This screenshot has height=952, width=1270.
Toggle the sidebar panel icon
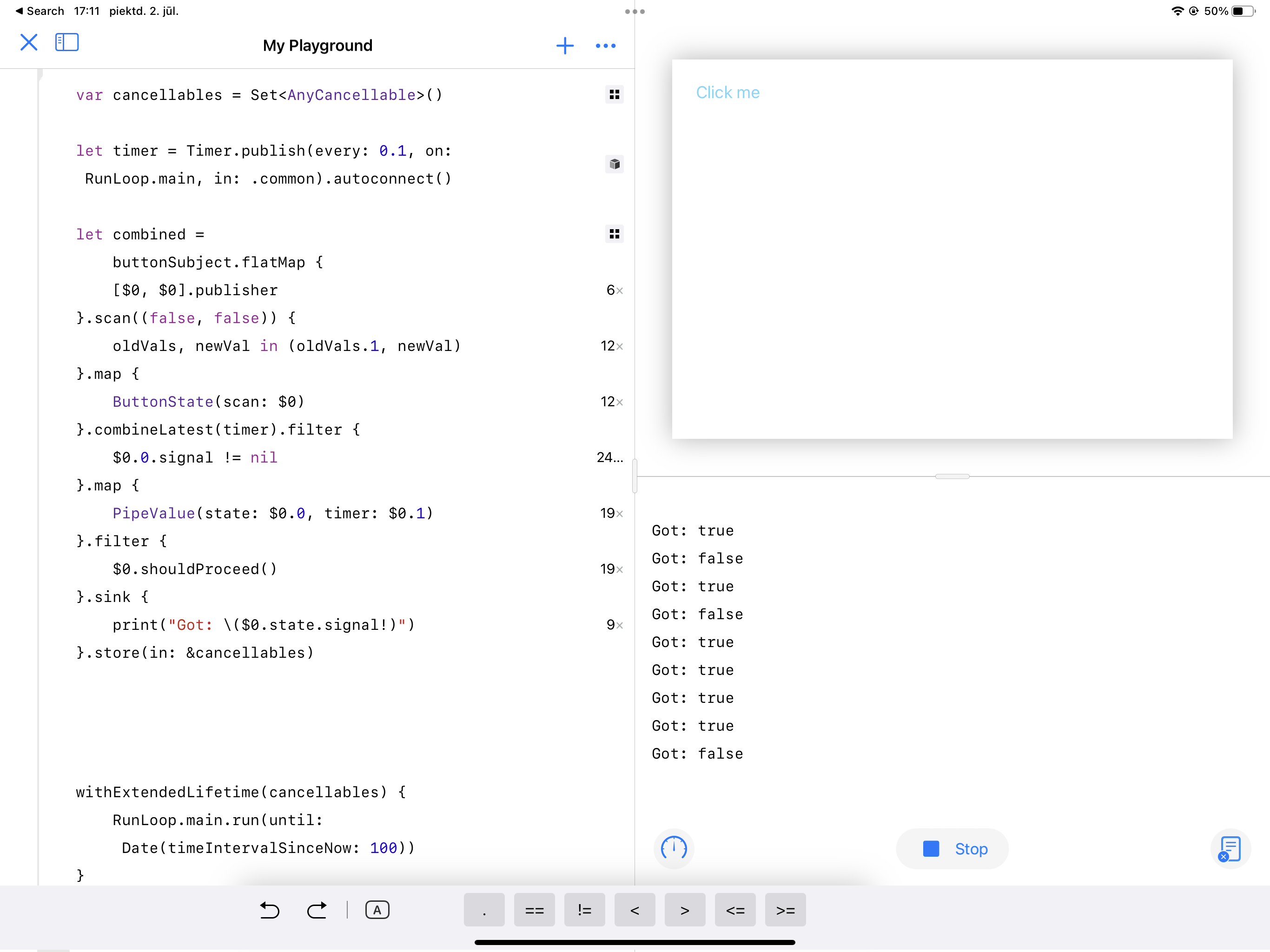click(66, 42)
